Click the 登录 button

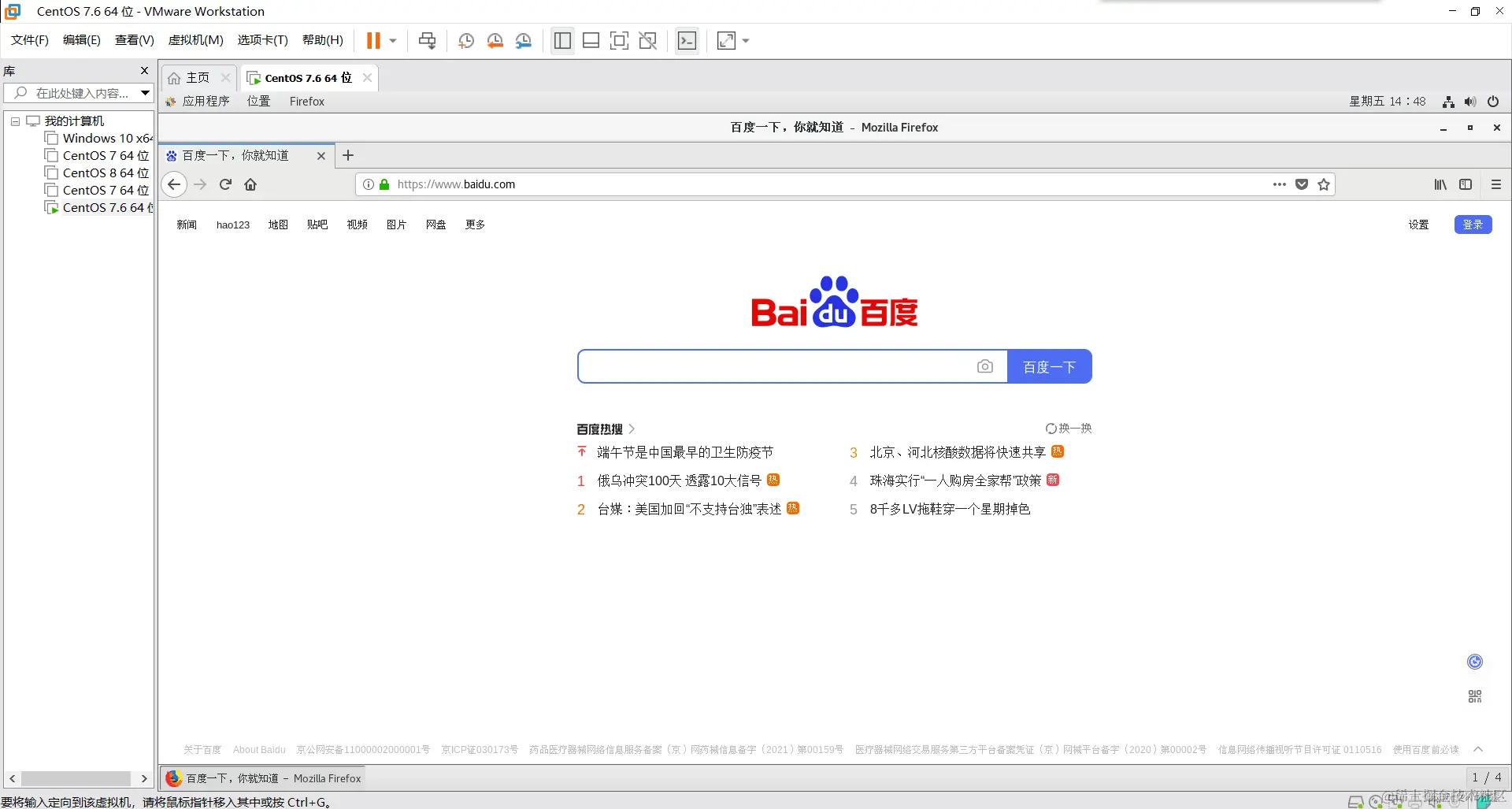coord(1473,225)
